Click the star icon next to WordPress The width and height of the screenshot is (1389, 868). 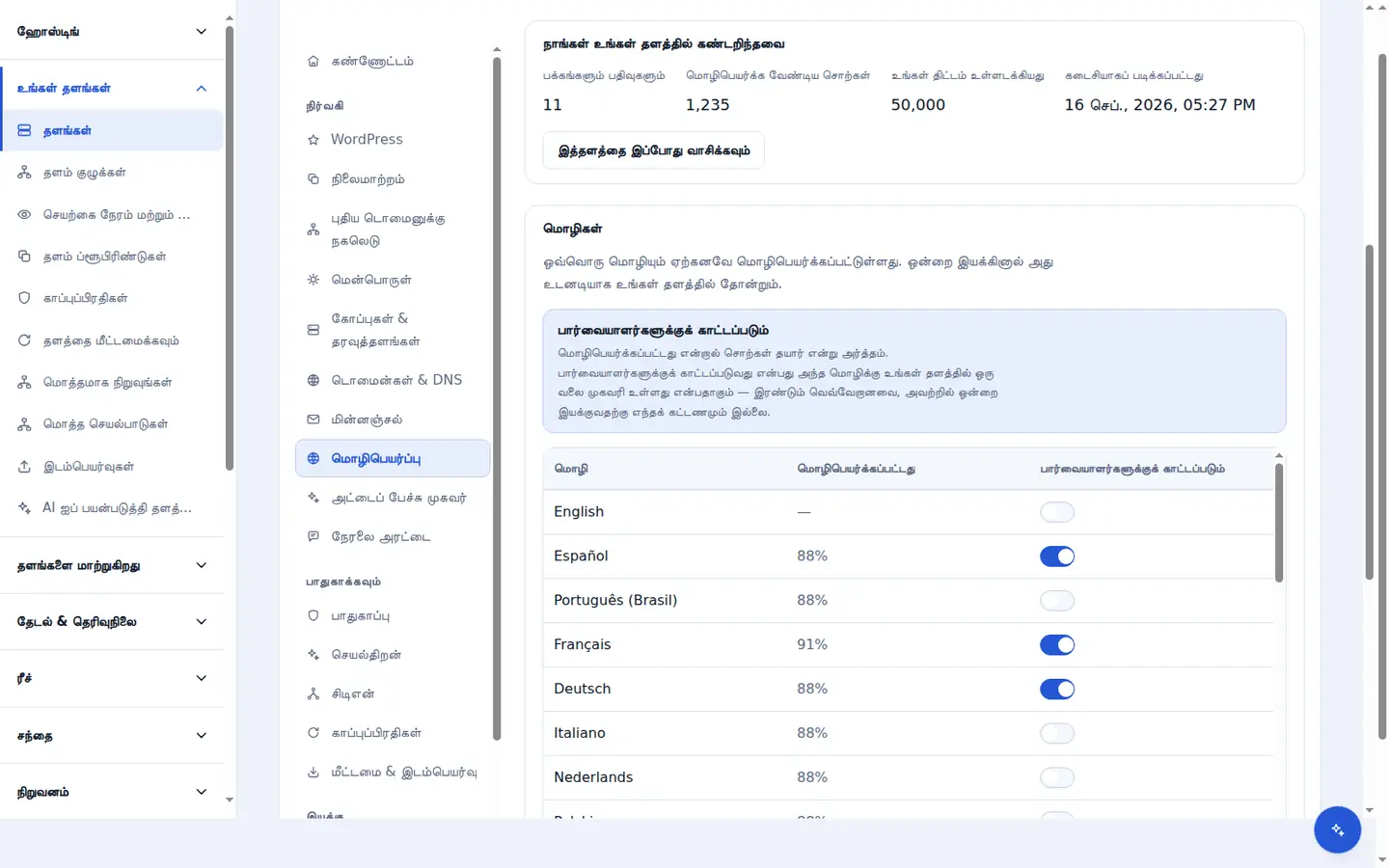point(313,140)
